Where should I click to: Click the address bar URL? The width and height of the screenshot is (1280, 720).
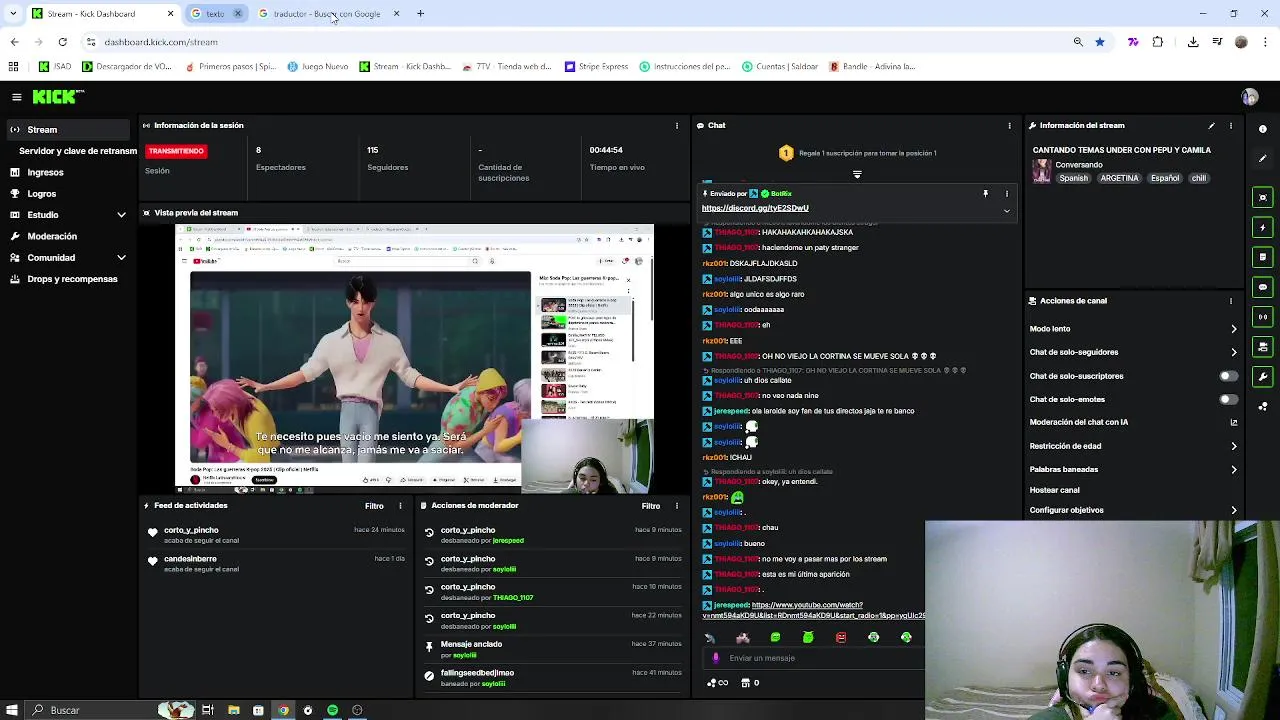pyautogui.click(x=161, y=42)
